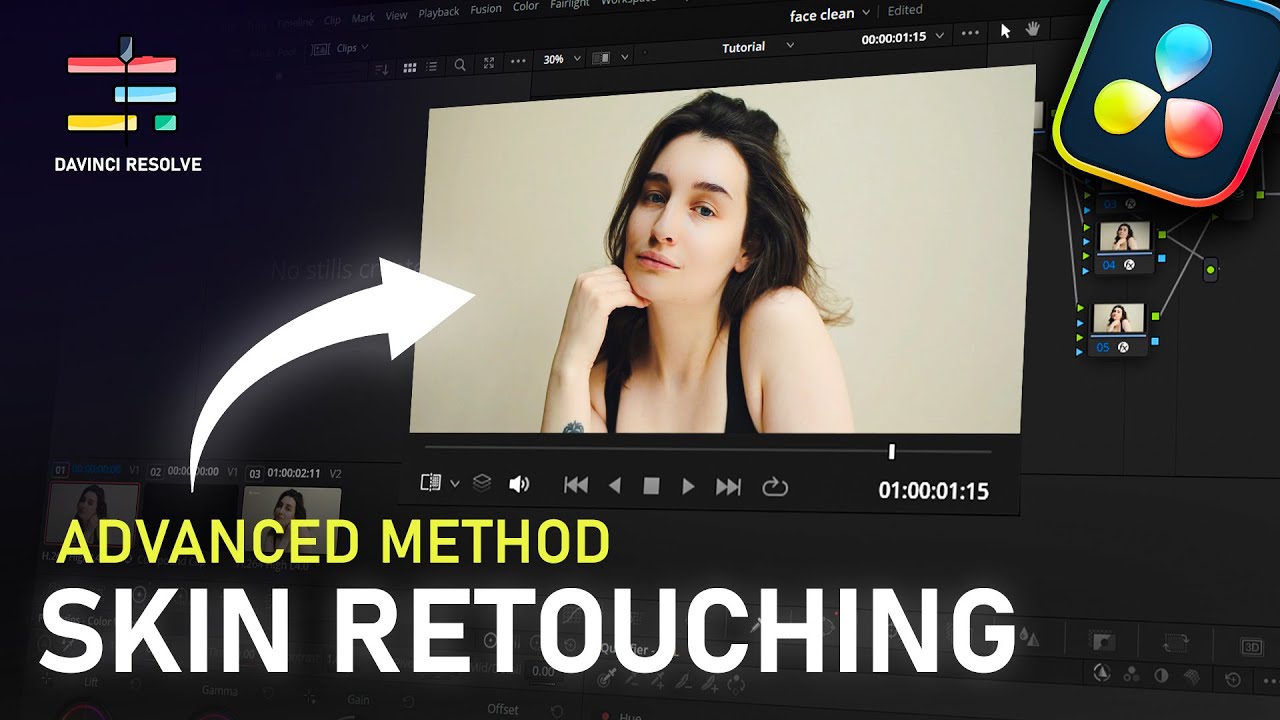Click the sort order icon
The width and height of the screenshot is (1280, 720).
pyautogui.click(x=381, y=69)
